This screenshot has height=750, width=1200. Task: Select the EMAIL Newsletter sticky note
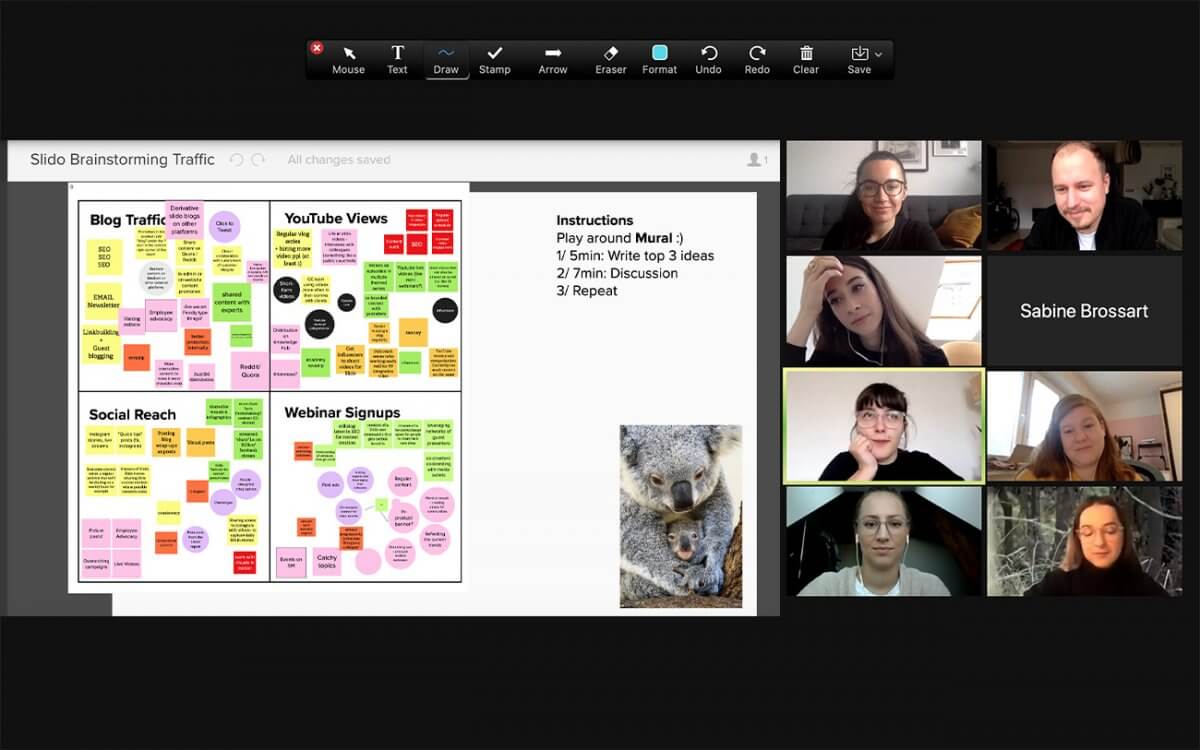pos(105,301)
